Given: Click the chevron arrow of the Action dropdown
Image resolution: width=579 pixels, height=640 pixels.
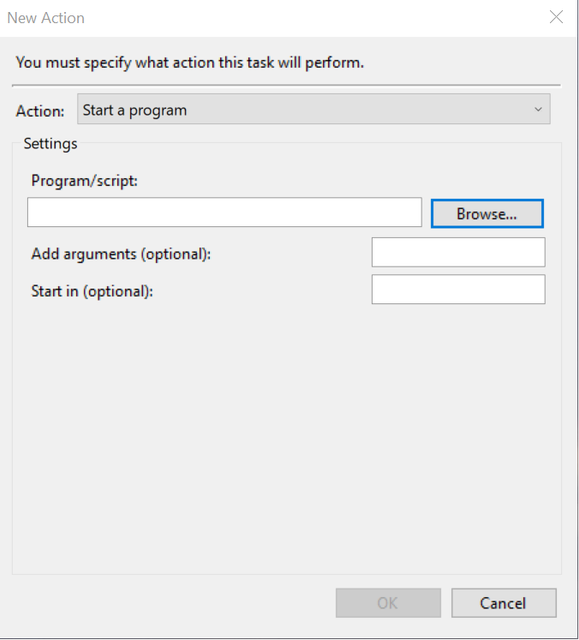Looking at the screenshot, I should 538,109.
